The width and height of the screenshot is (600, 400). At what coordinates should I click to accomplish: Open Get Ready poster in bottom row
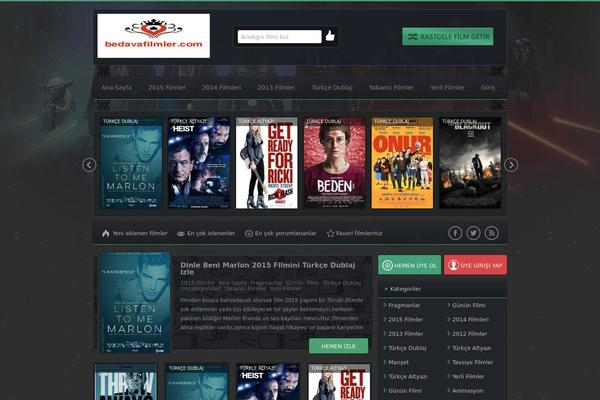[339, 382]
